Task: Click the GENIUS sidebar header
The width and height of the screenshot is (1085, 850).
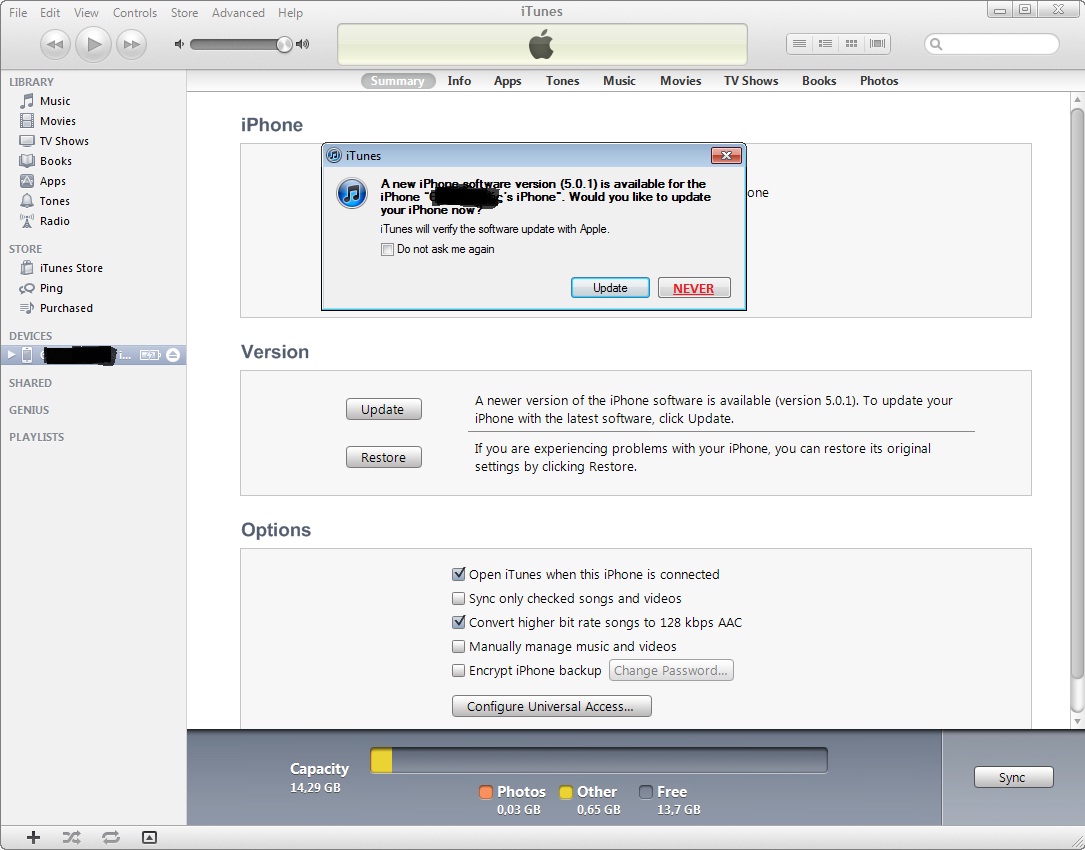Action: pos(29,410)
